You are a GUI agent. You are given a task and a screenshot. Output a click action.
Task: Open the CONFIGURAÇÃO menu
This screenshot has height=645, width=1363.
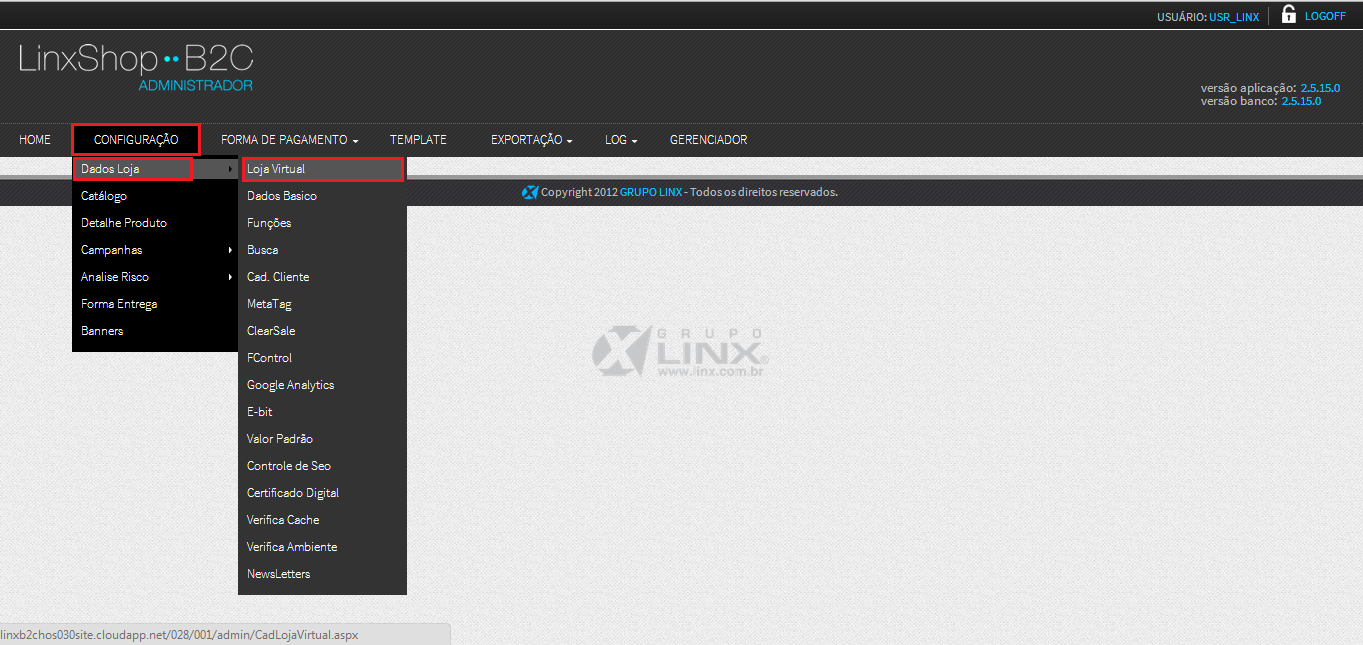(136, 140)
